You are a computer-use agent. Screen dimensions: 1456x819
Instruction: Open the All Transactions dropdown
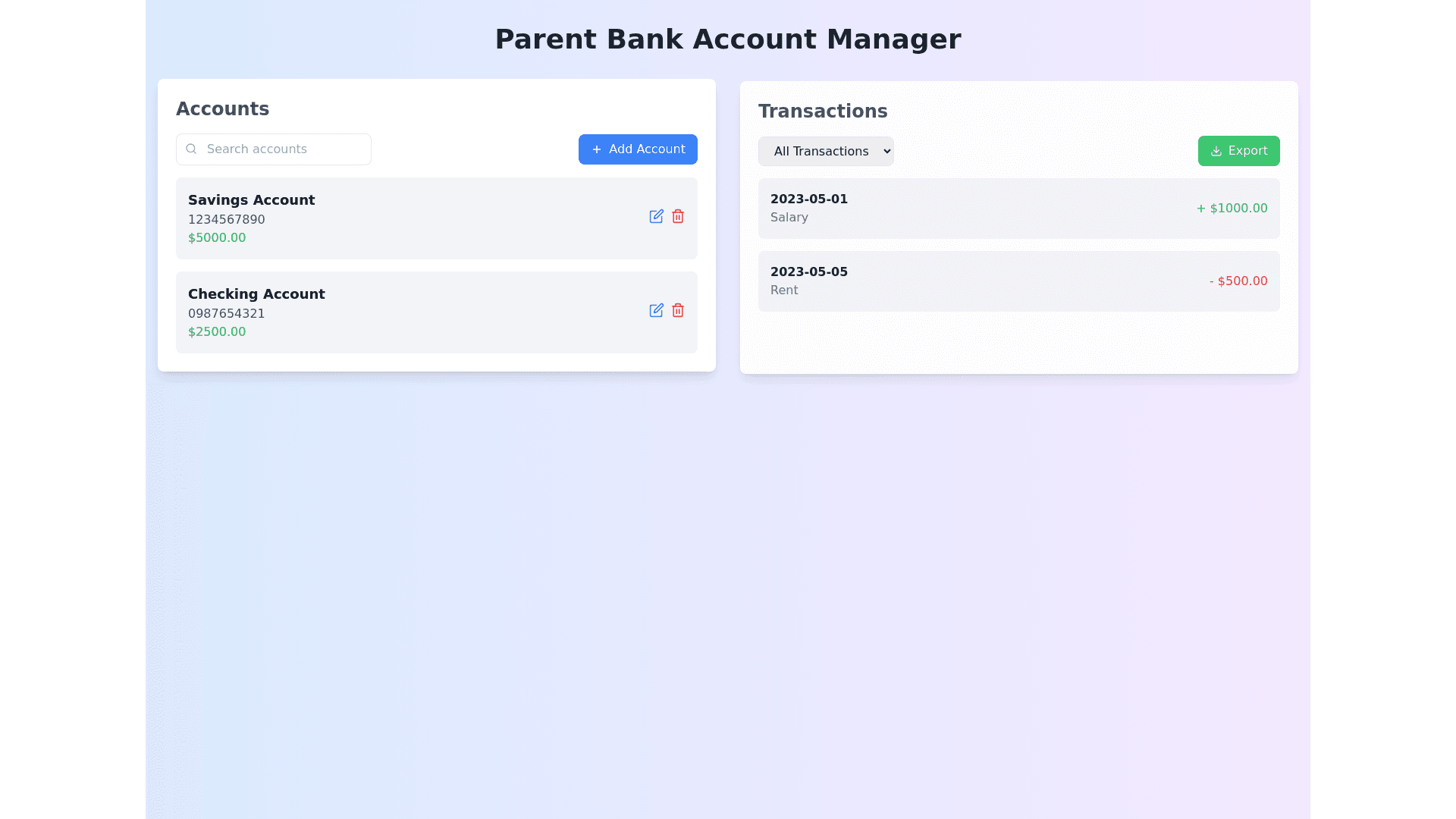[826, 152]
